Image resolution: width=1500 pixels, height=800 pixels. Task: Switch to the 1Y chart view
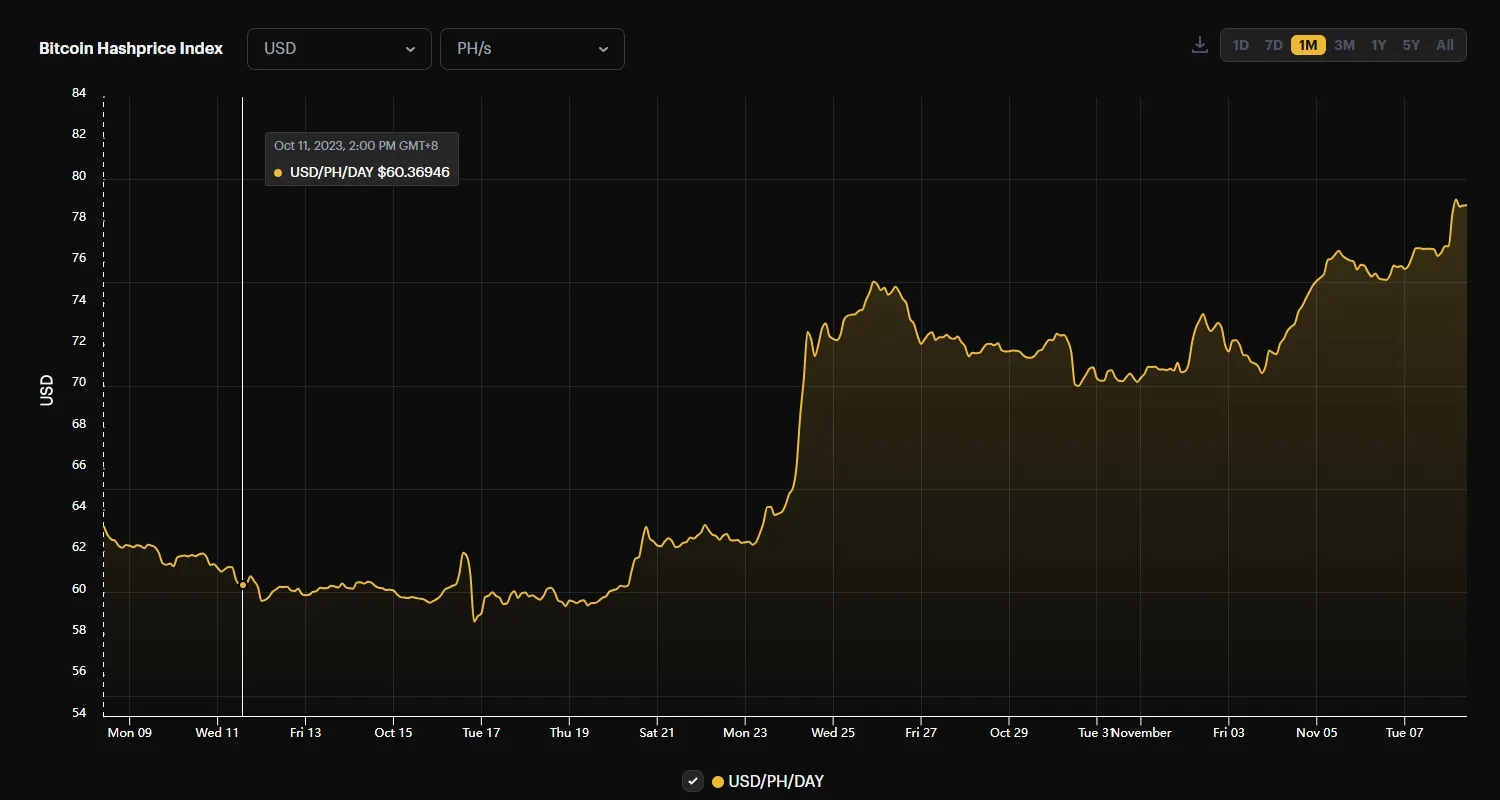1378,45
